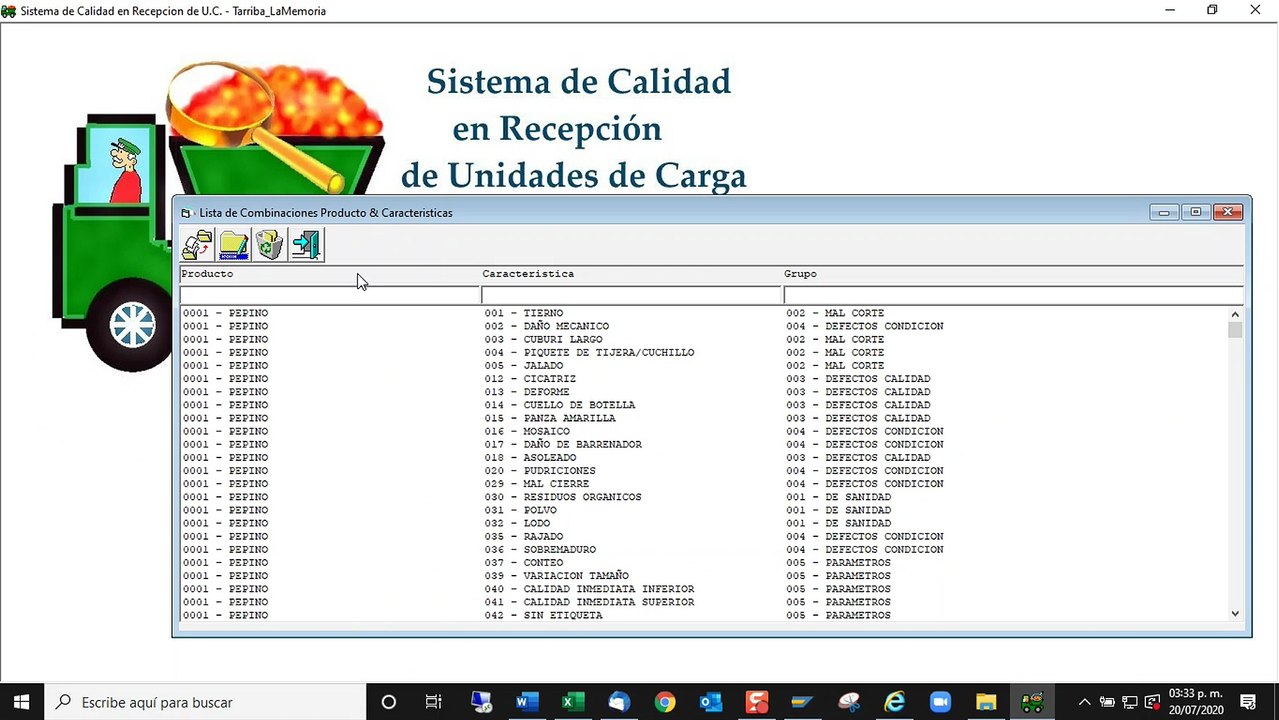Select row '017 - DAÑO DE BARRENADOR'
Image resolution: width=1279 pixels, height=720 pixels.
(703, 444)
